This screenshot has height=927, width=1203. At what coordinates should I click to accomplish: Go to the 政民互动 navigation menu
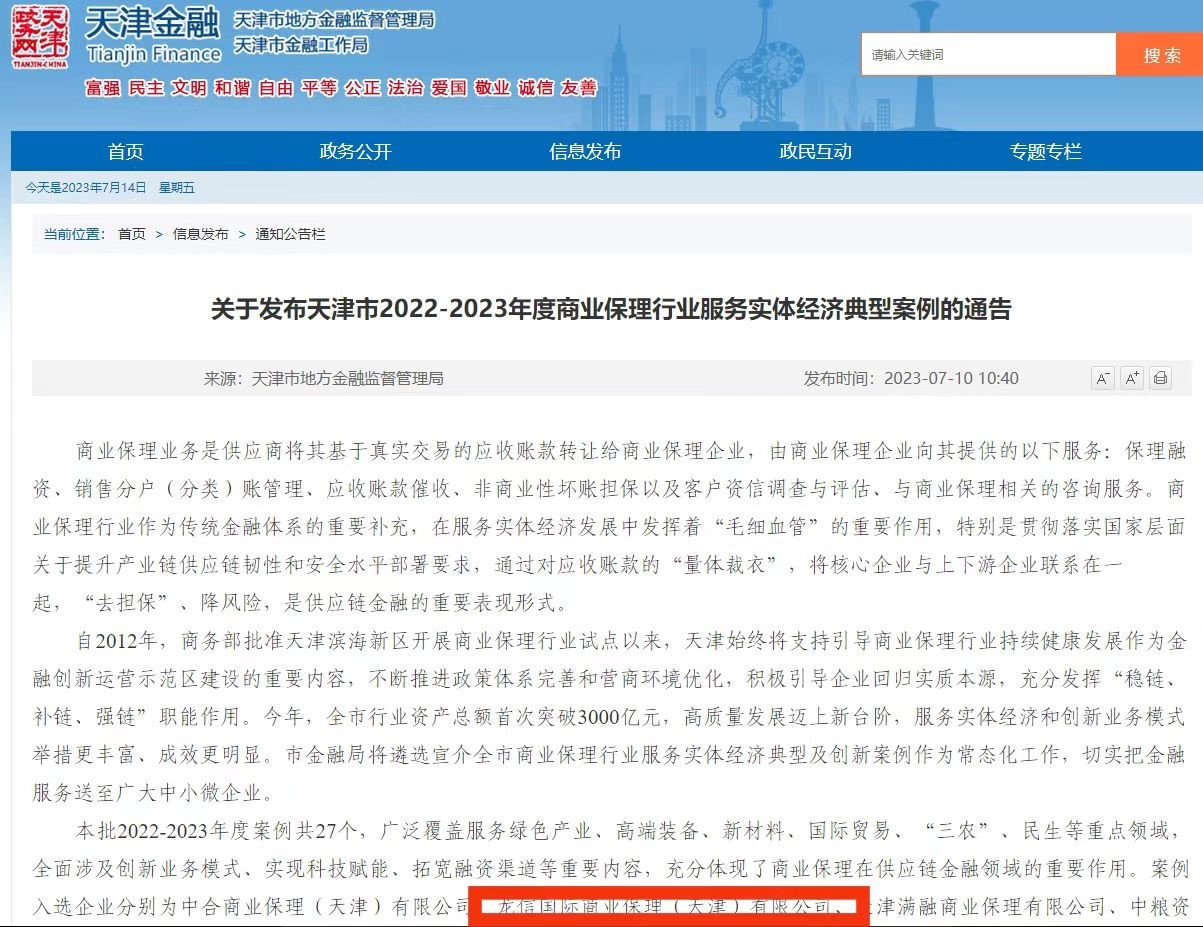[816, 151]
